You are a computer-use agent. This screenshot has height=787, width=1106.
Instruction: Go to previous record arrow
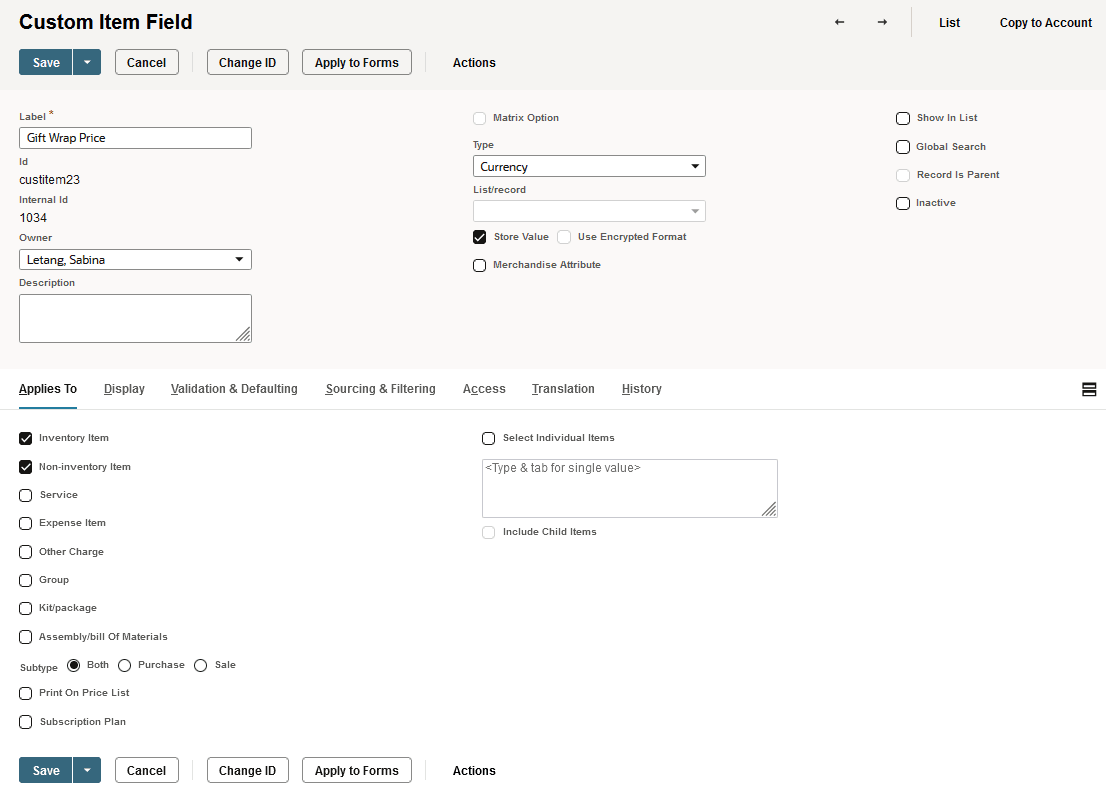tap(839, 23)
